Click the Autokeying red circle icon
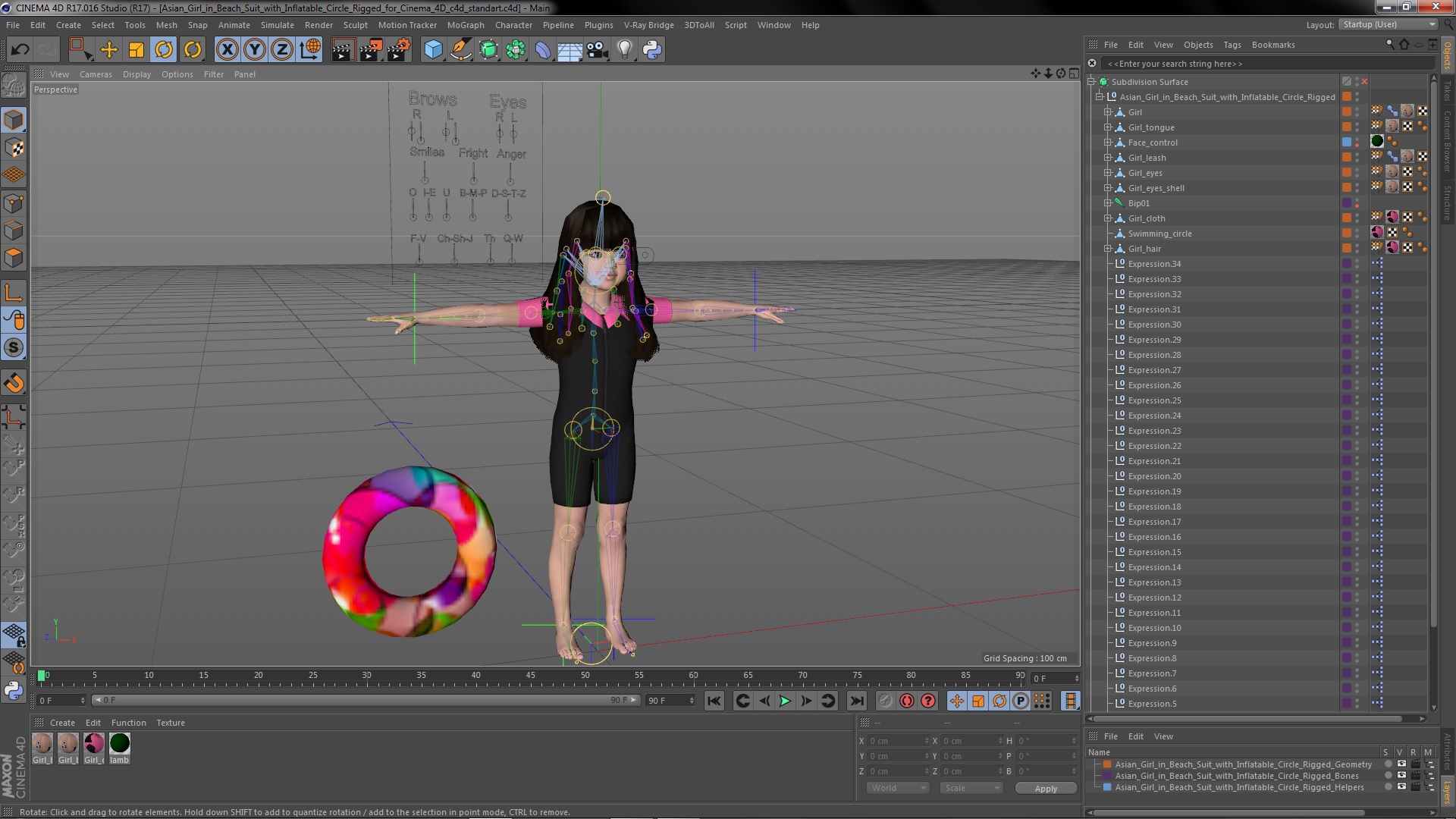The image size is (1456, 819). (x=907, y=701)
